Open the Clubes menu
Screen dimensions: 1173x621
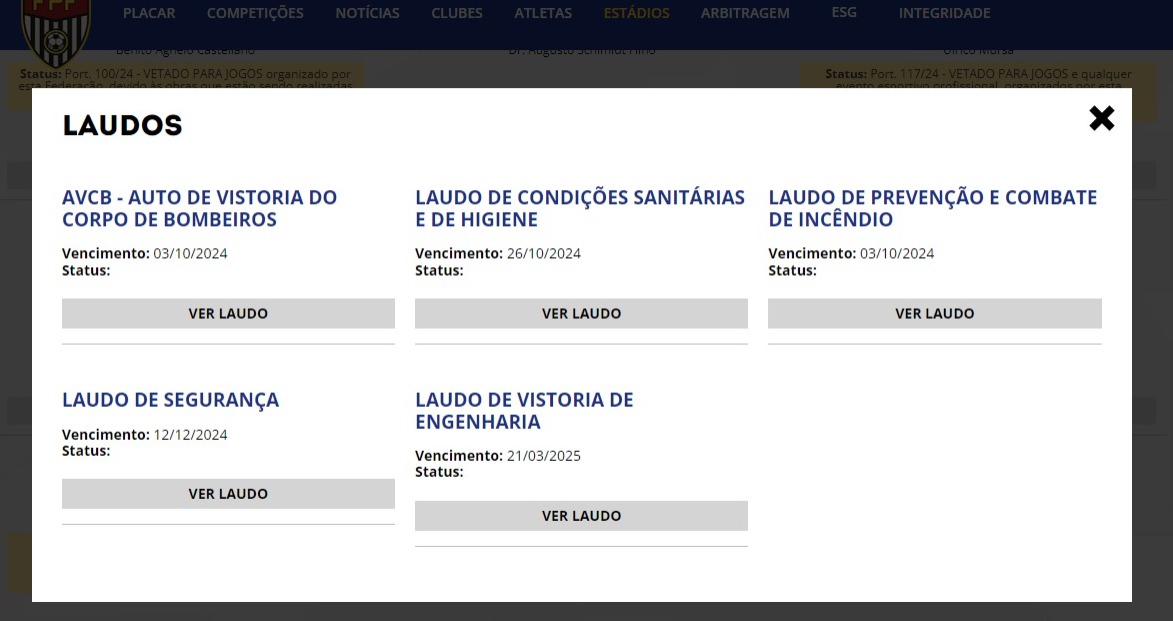click(456, 13)
